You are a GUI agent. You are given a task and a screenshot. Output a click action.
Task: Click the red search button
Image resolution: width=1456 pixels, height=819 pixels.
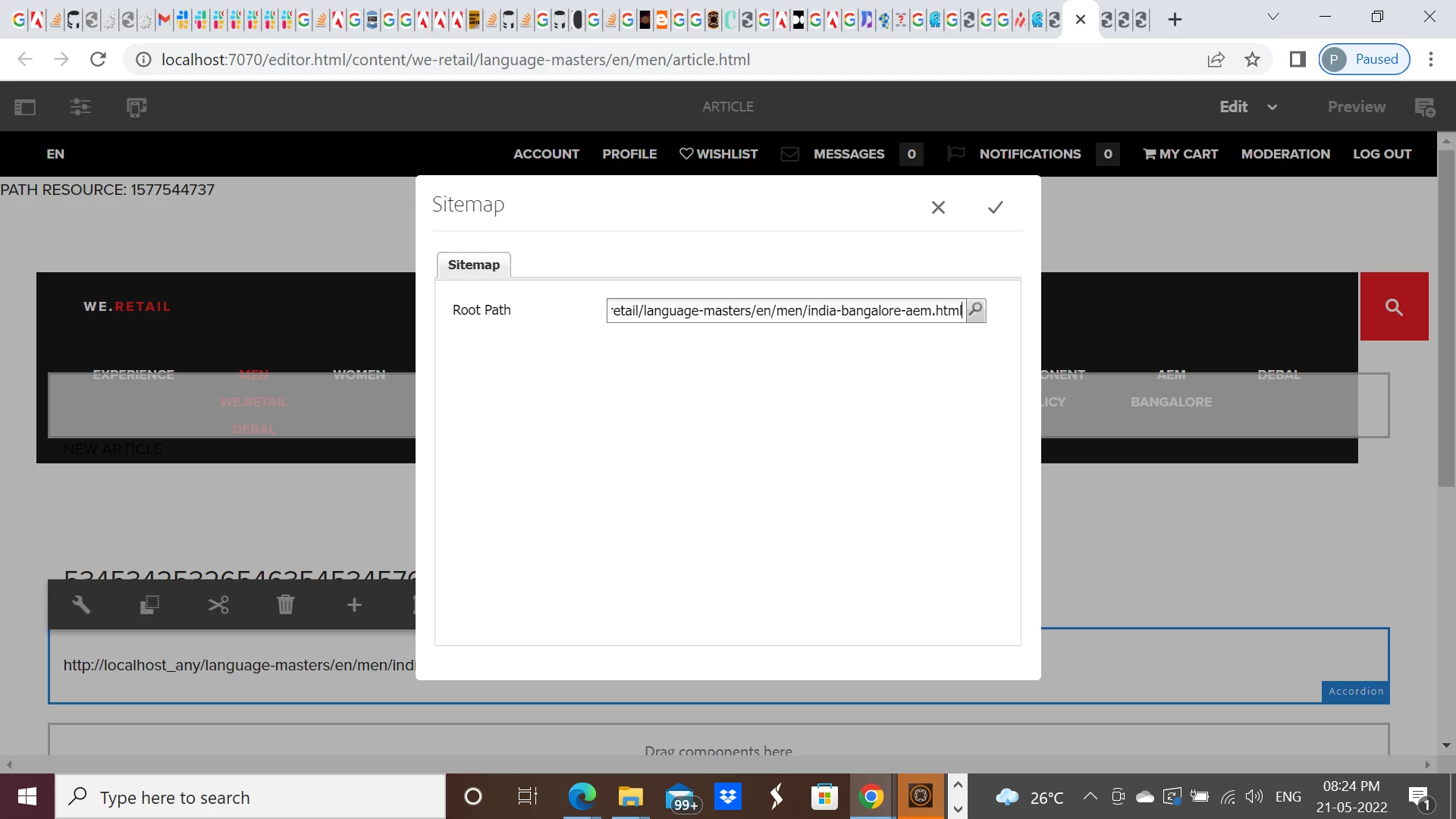coord(1394,306)
